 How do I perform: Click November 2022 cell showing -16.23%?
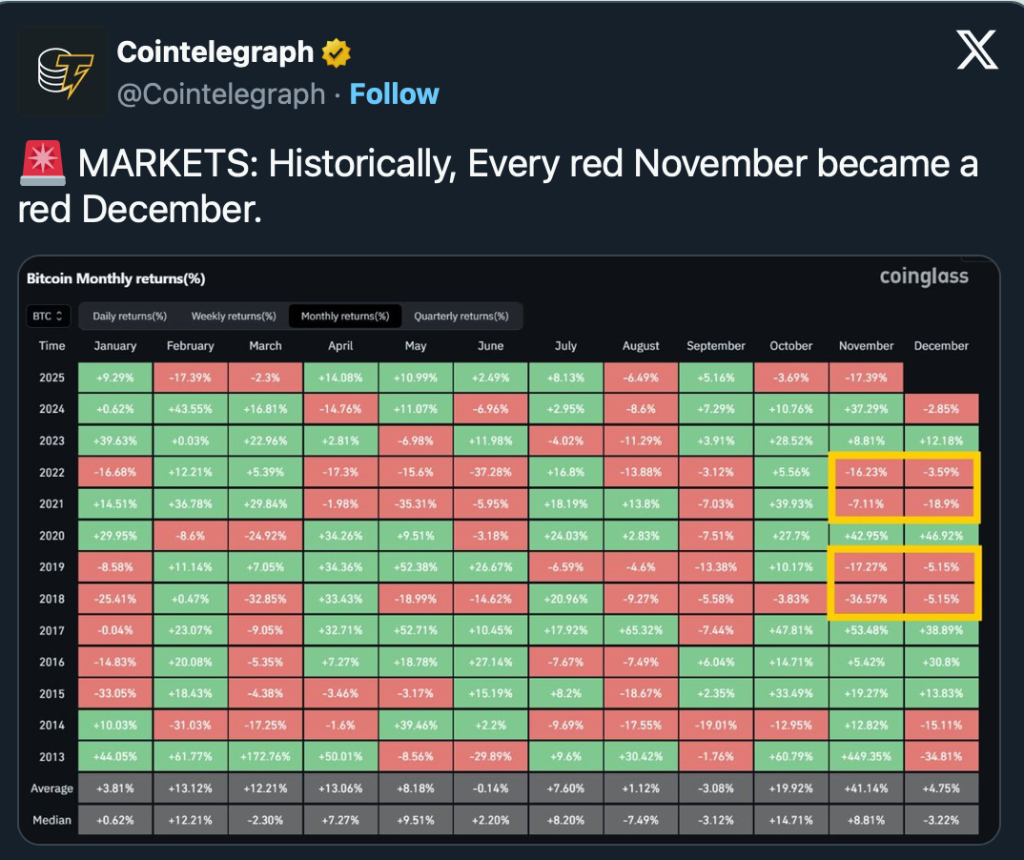click(866, 472)
